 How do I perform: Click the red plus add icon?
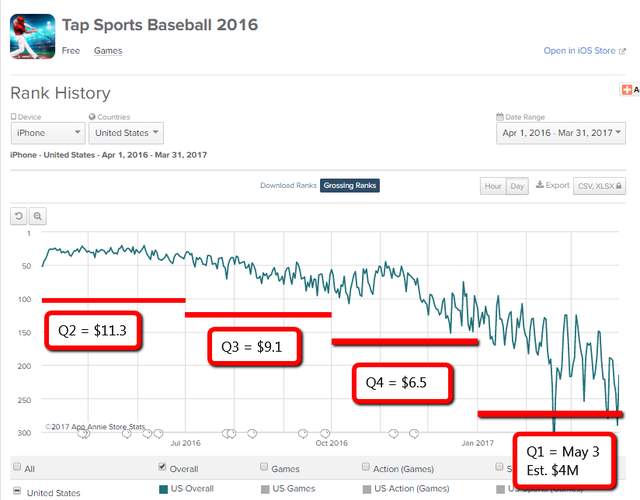click(626, 89)
